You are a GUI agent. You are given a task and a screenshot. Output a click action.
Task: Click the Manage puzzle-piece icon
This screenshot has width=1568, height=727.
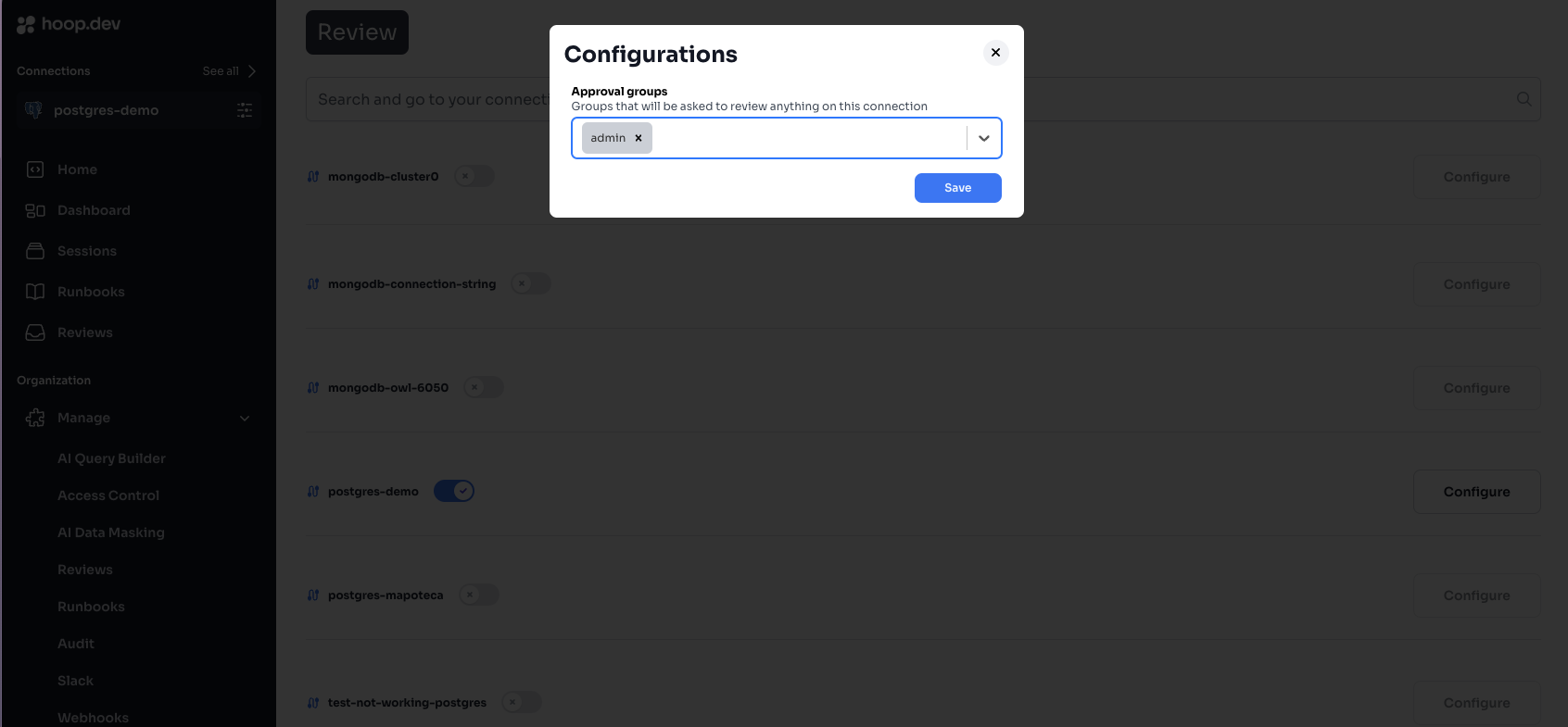(34, 418)
